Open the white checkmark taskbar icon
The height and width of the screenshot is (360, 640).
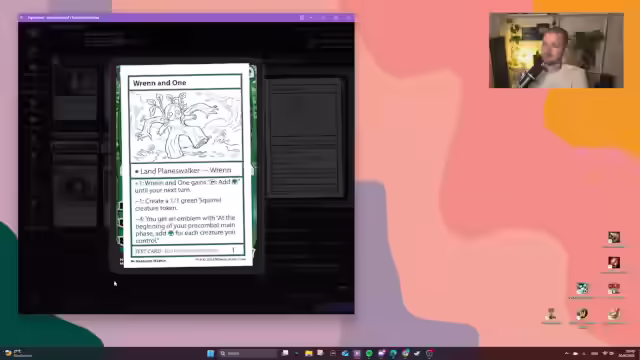pos(417,353)
